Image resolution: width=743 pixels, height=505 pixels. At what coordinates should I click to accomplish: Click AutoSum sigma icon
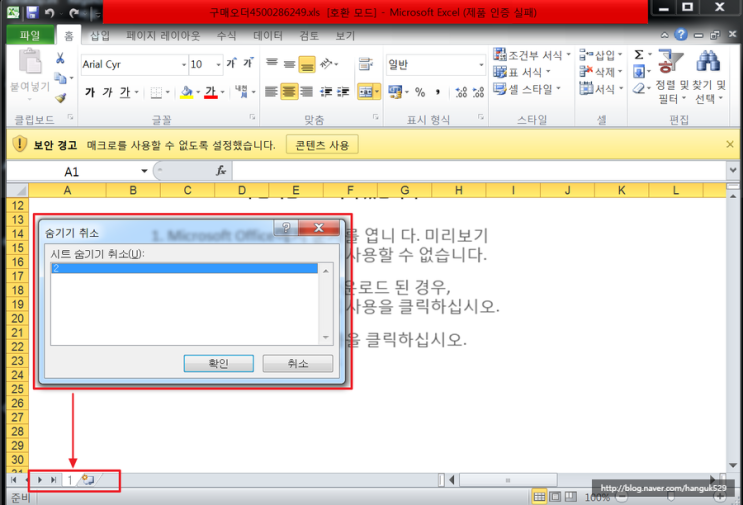tap(639, 54)
